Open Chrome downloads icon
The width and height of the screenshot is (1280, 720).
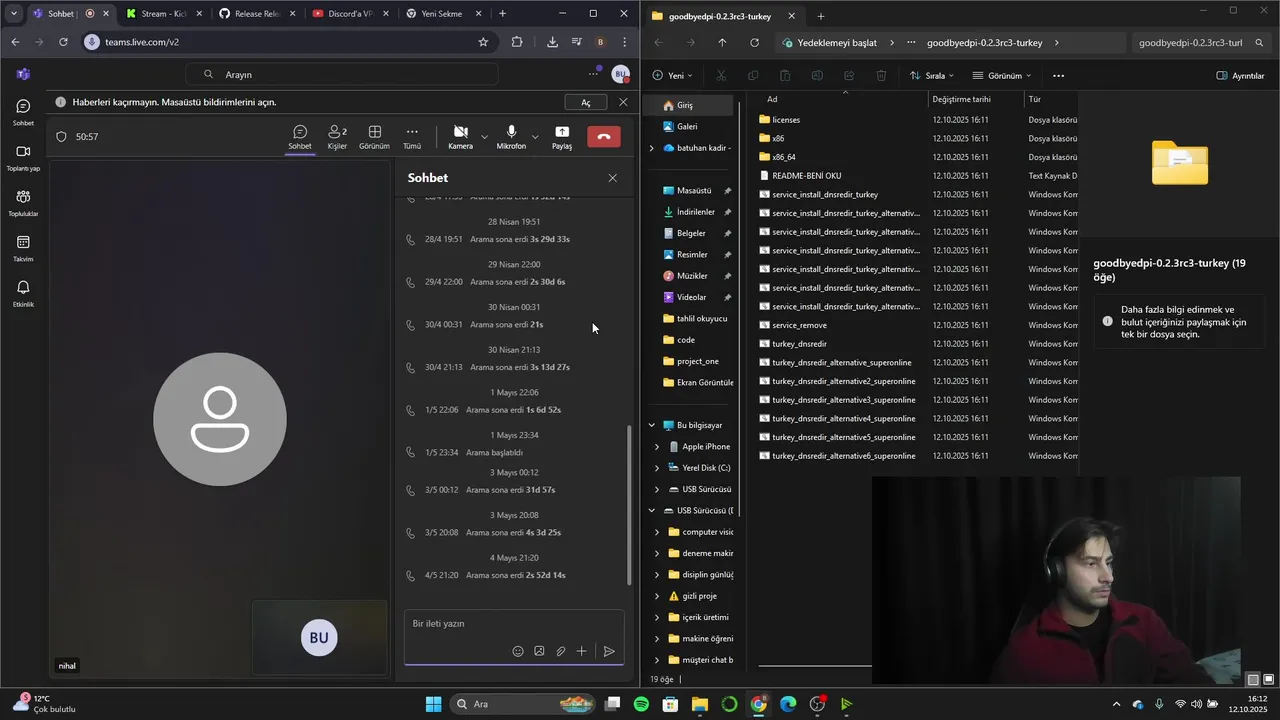click(x=553, y=42)
